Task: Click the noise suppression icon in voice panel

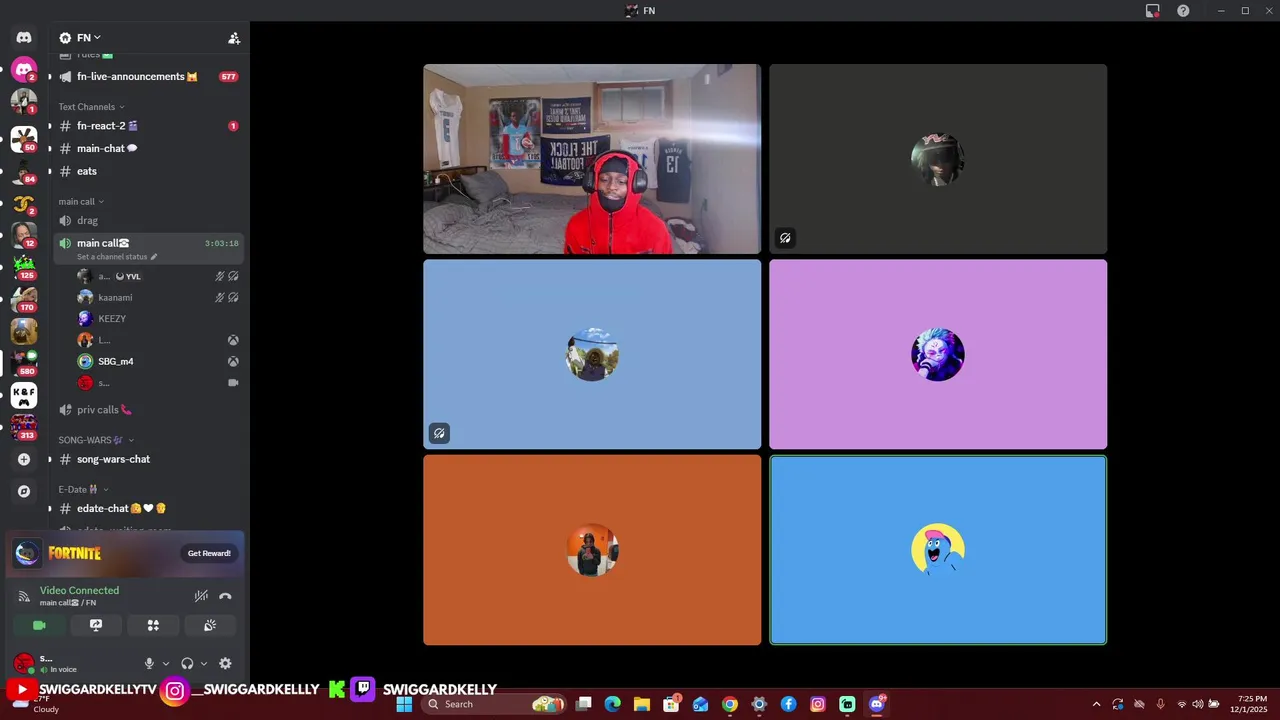Action: 201,596
